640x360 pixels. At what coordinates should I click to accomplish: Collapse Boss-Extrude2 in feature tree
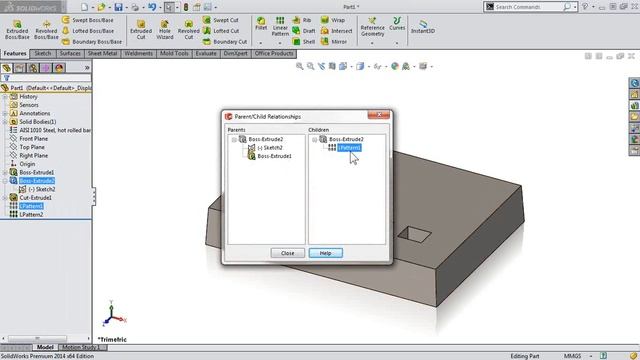(5, 181)
